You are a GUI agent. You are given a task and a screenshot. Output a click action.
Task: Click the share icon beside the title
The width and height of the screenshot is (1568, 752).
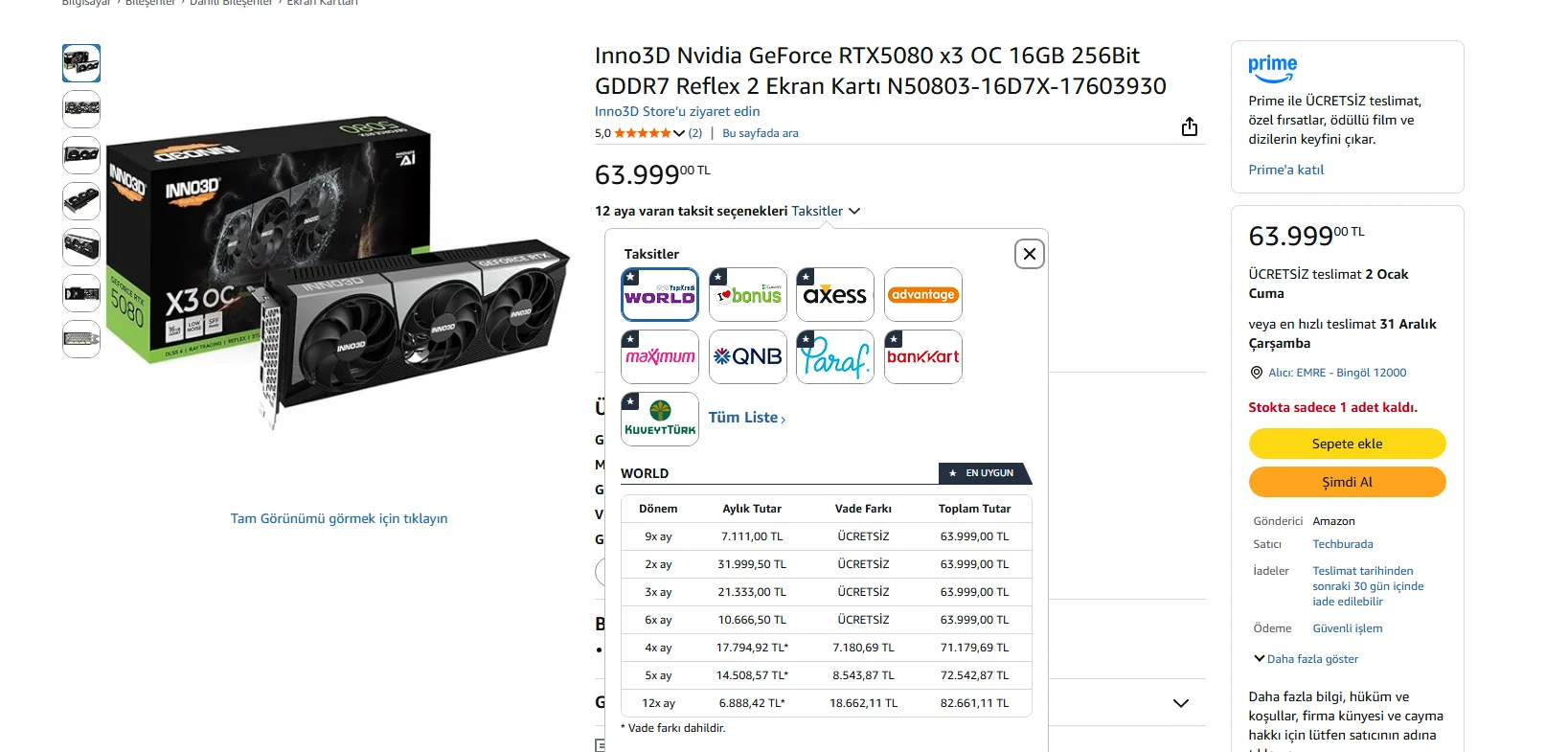point(1190,126)
